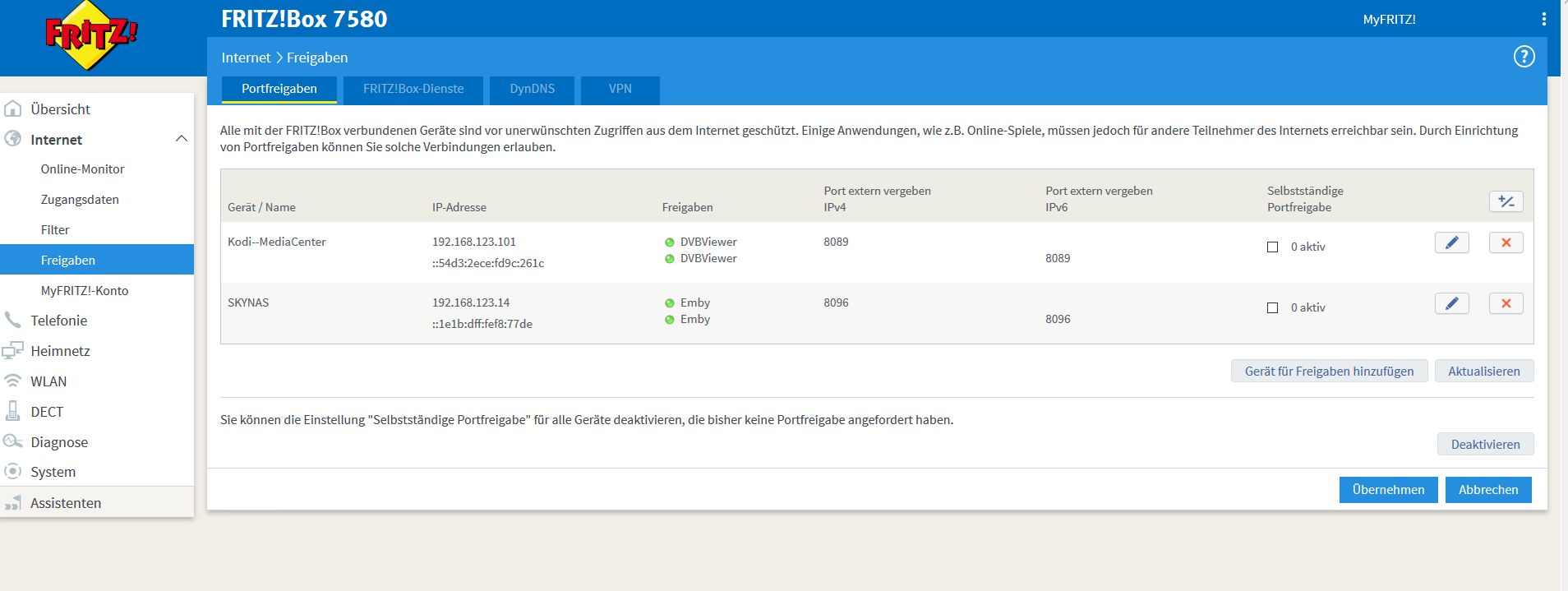Switch to the FRITZ!Box-Dienste tab
Viewport: 1568px width, 591px height.
click(x=413, y=89)
